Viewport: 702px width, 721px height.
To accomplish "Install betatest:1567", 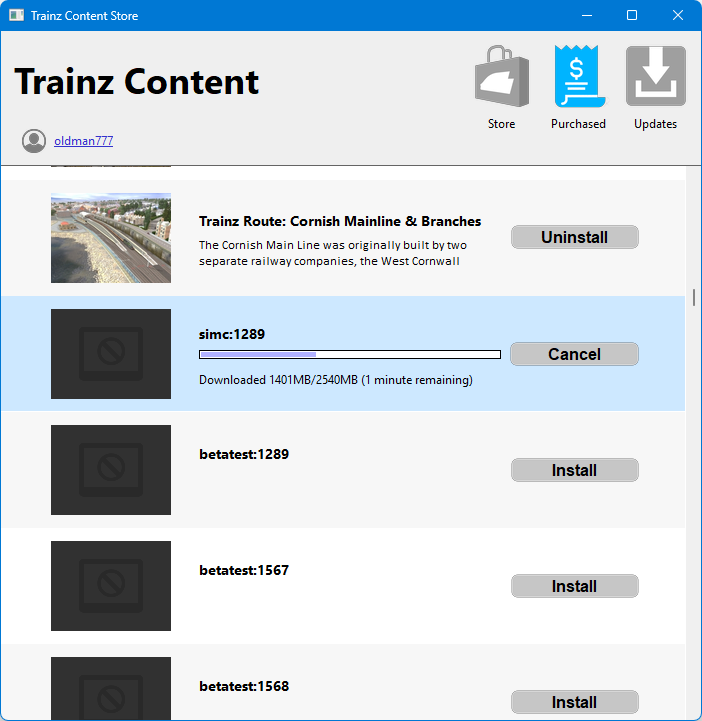I will [575, 586].
